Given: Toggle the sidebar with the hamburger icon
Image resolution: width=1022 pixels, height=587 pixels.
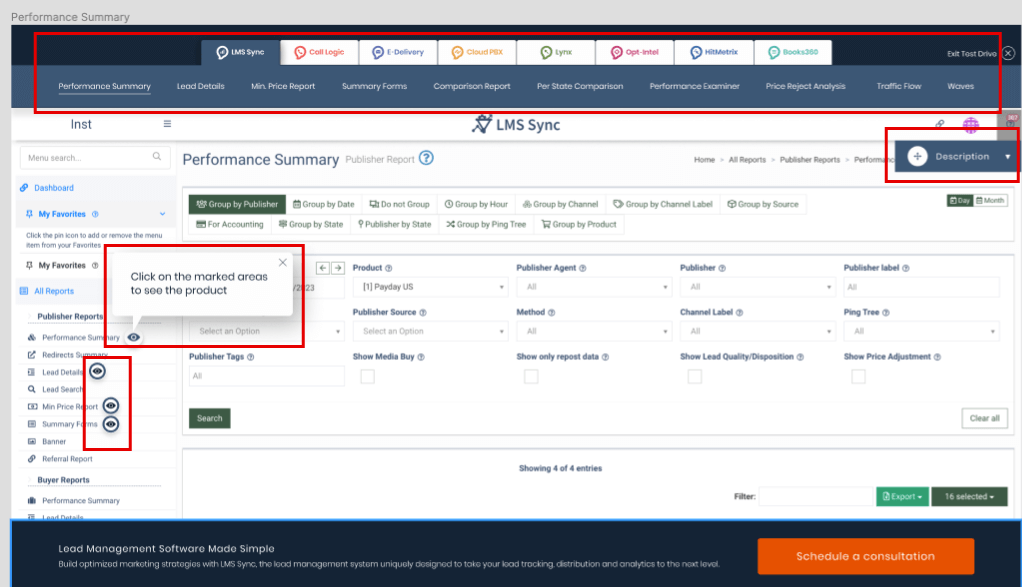Looking at the screenshot, I should click(x=167, y=124).
